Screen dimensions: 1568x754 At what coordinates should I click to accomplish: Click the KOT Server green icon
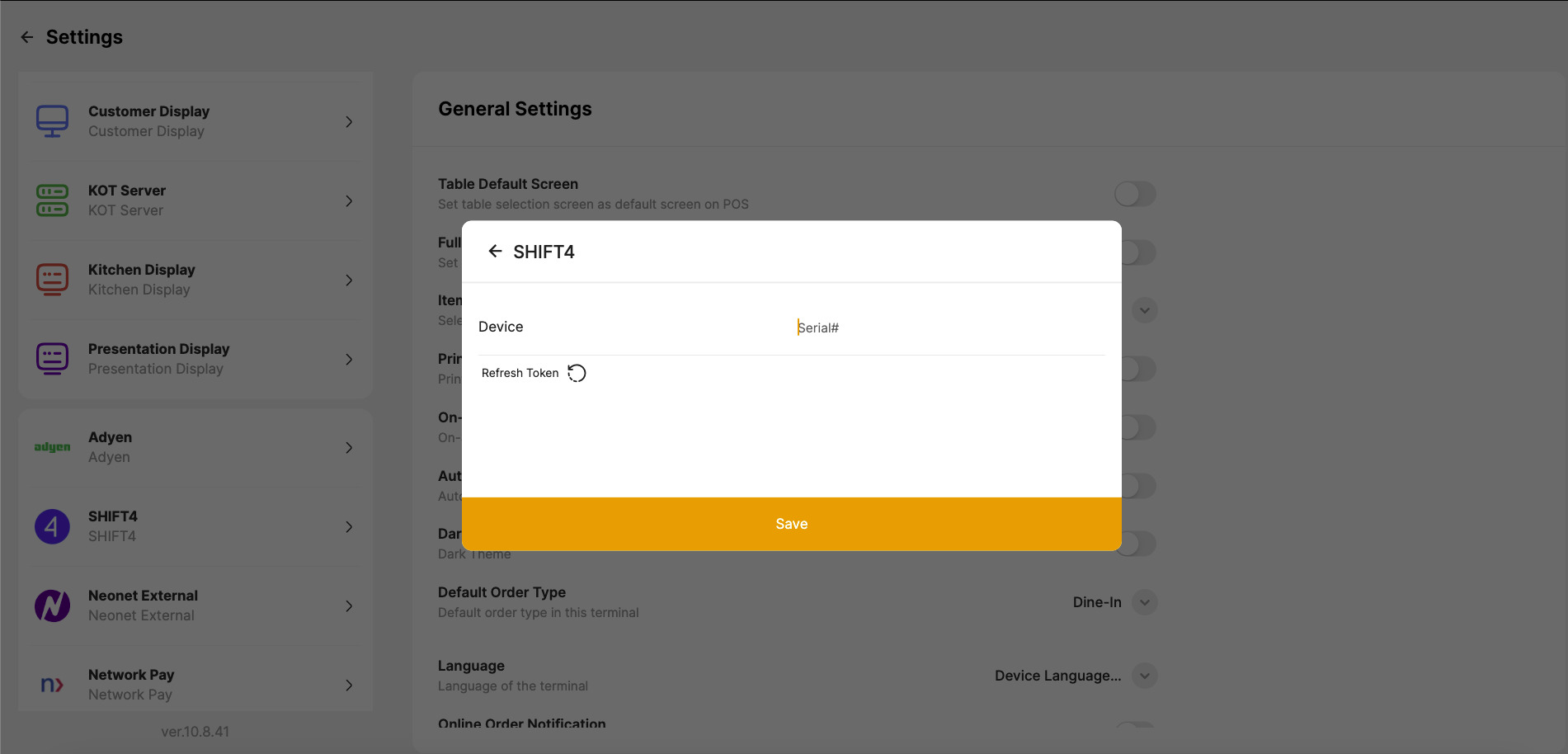(52, 200)
